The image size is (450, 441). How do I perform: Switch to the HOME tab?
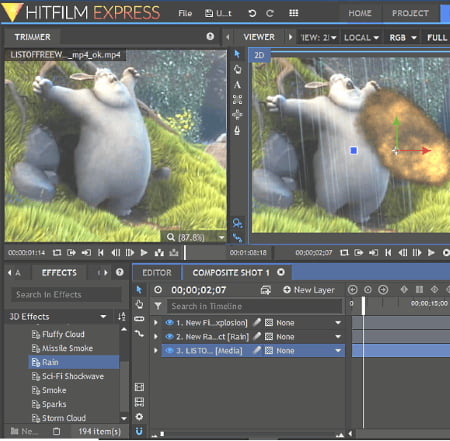(x=360, y=13)
